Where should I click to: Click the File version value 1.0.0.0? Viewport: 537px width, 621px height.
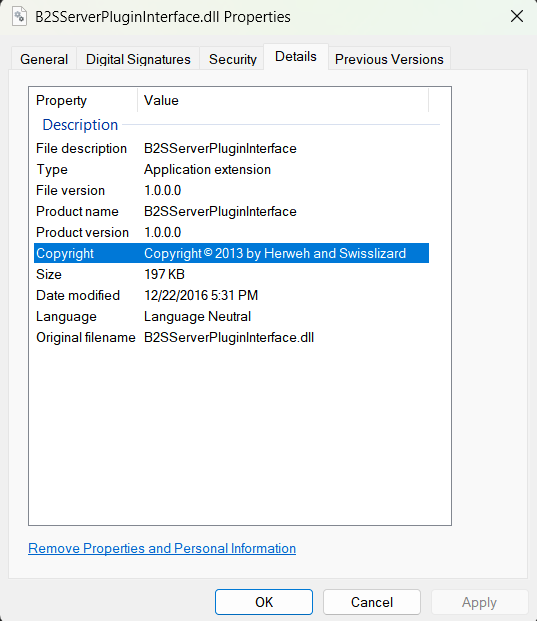[163, 190]
